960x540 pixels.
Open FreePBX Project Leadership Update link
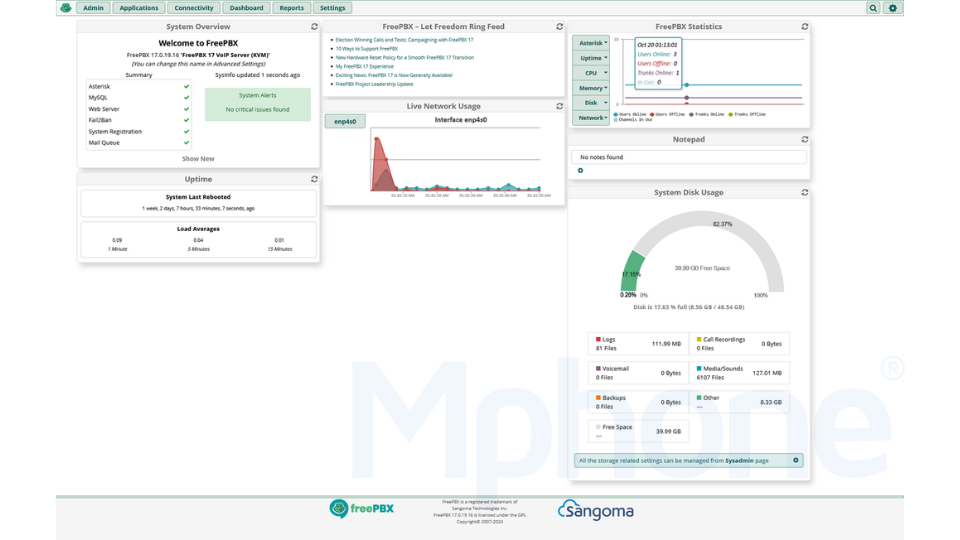coord(374,84)
